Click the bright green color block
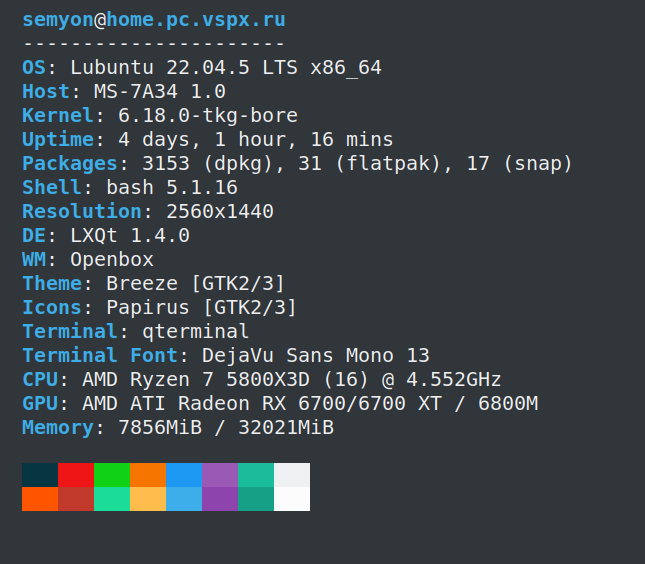 pos(112,474)
